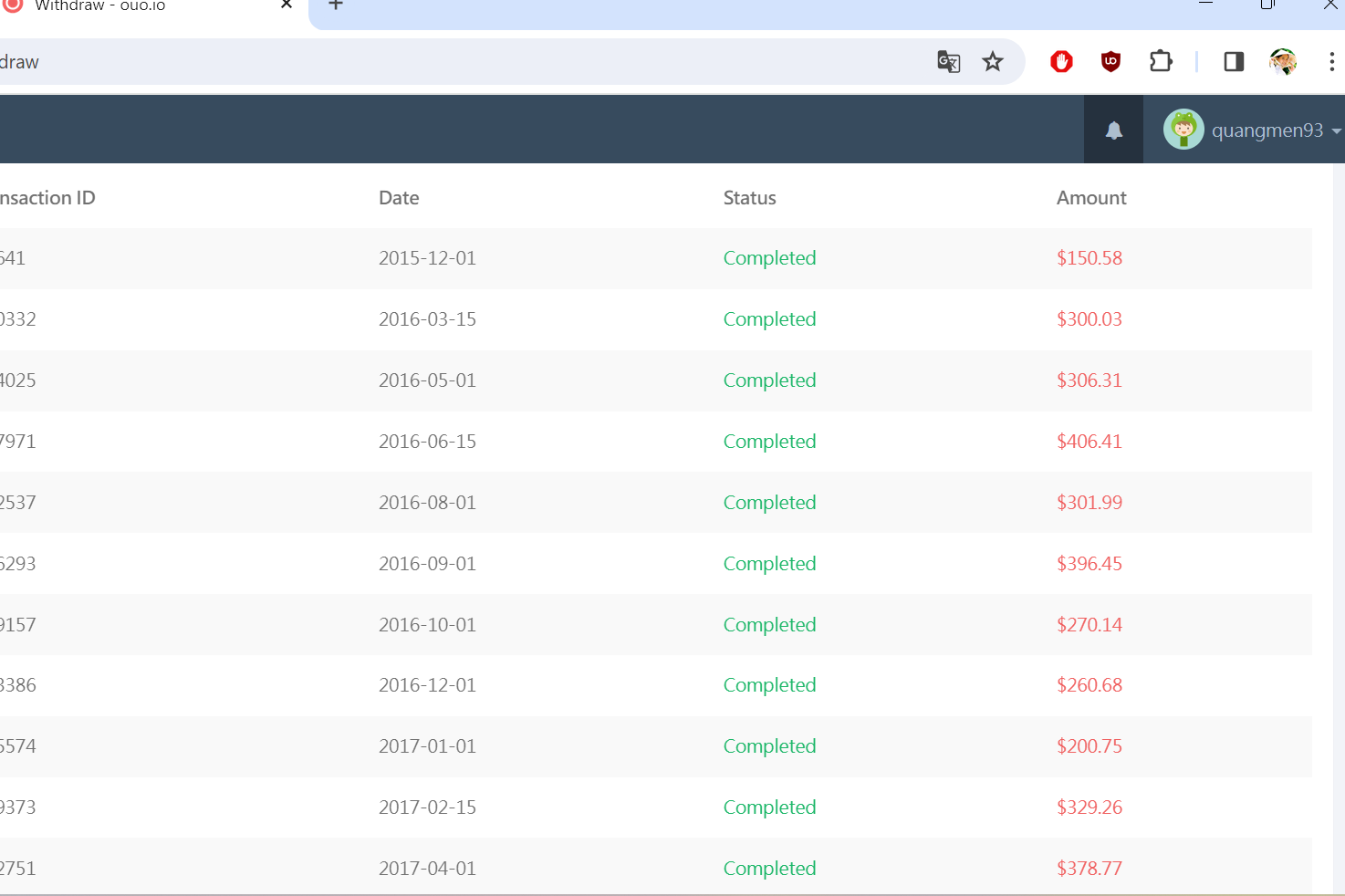Click the amount $270.14
Viewport: 1345px width, 896px height.
(x=1090, y=625)
